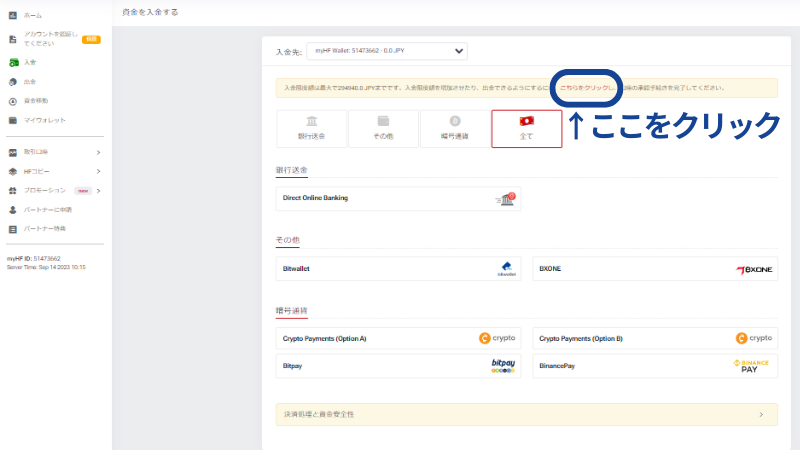Screen dimensions: 800x450
Task: Expand the trading accounts (取引口座) submenu
Action: (x=98, y=153)
